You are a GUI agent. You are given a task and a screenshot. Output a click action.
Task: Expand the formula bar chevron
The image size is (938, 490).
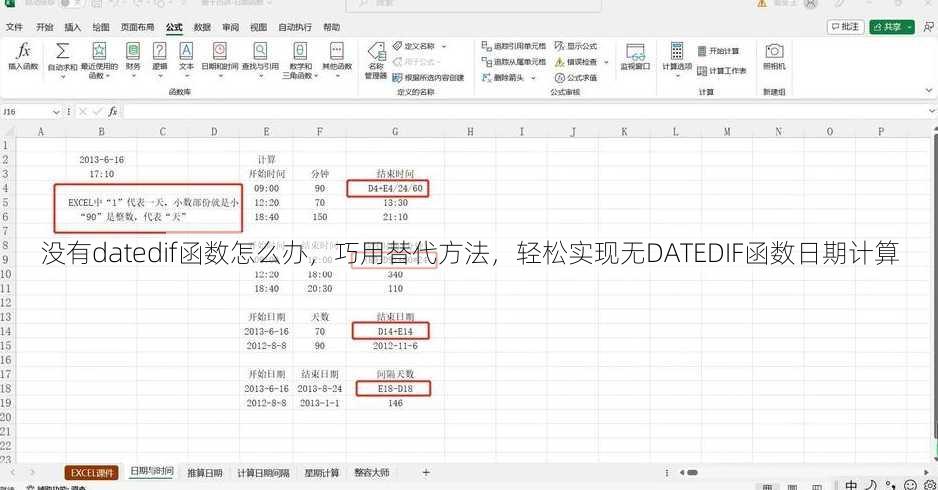931,111
